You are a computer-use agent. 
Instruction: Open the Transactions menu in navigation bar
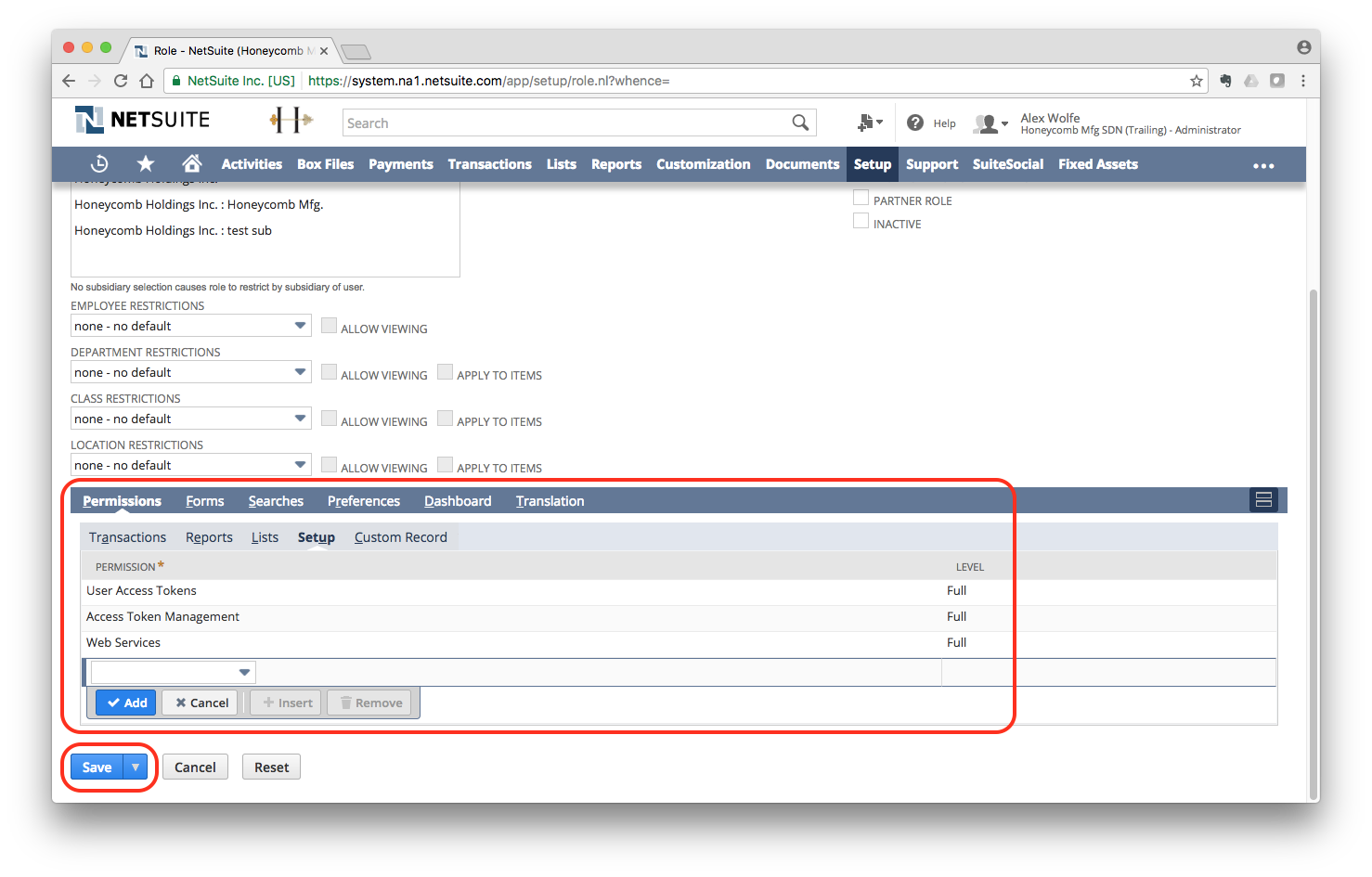[x=489, y=164]
